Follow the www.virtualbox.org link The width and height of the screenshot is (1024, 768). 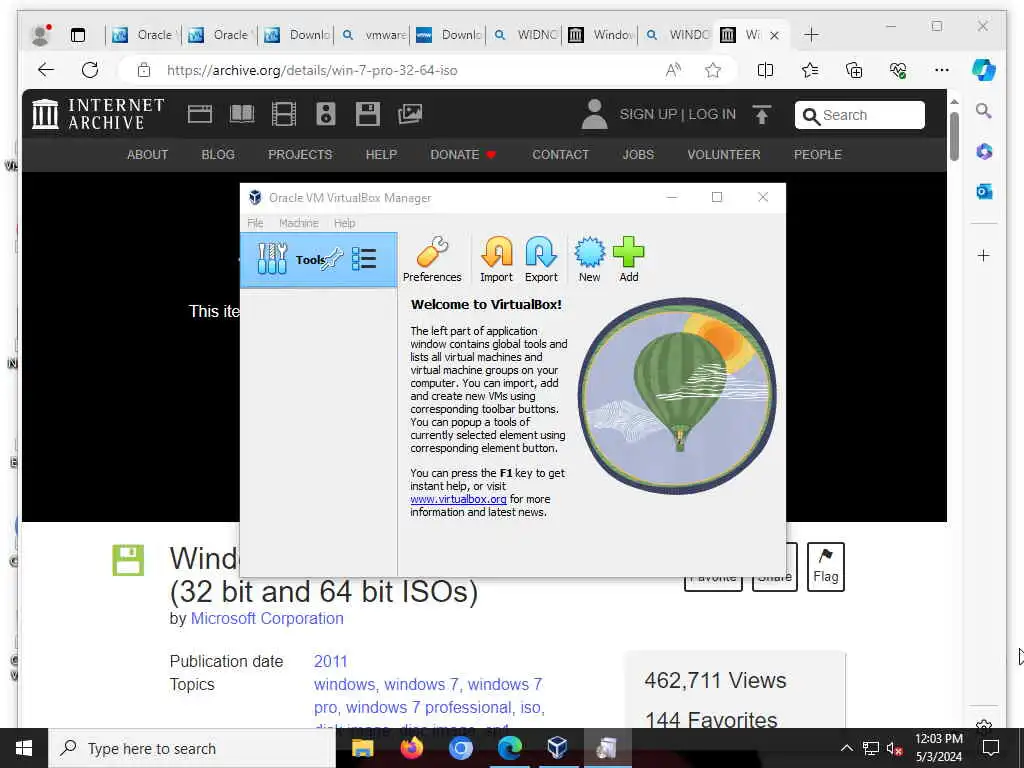458,499
